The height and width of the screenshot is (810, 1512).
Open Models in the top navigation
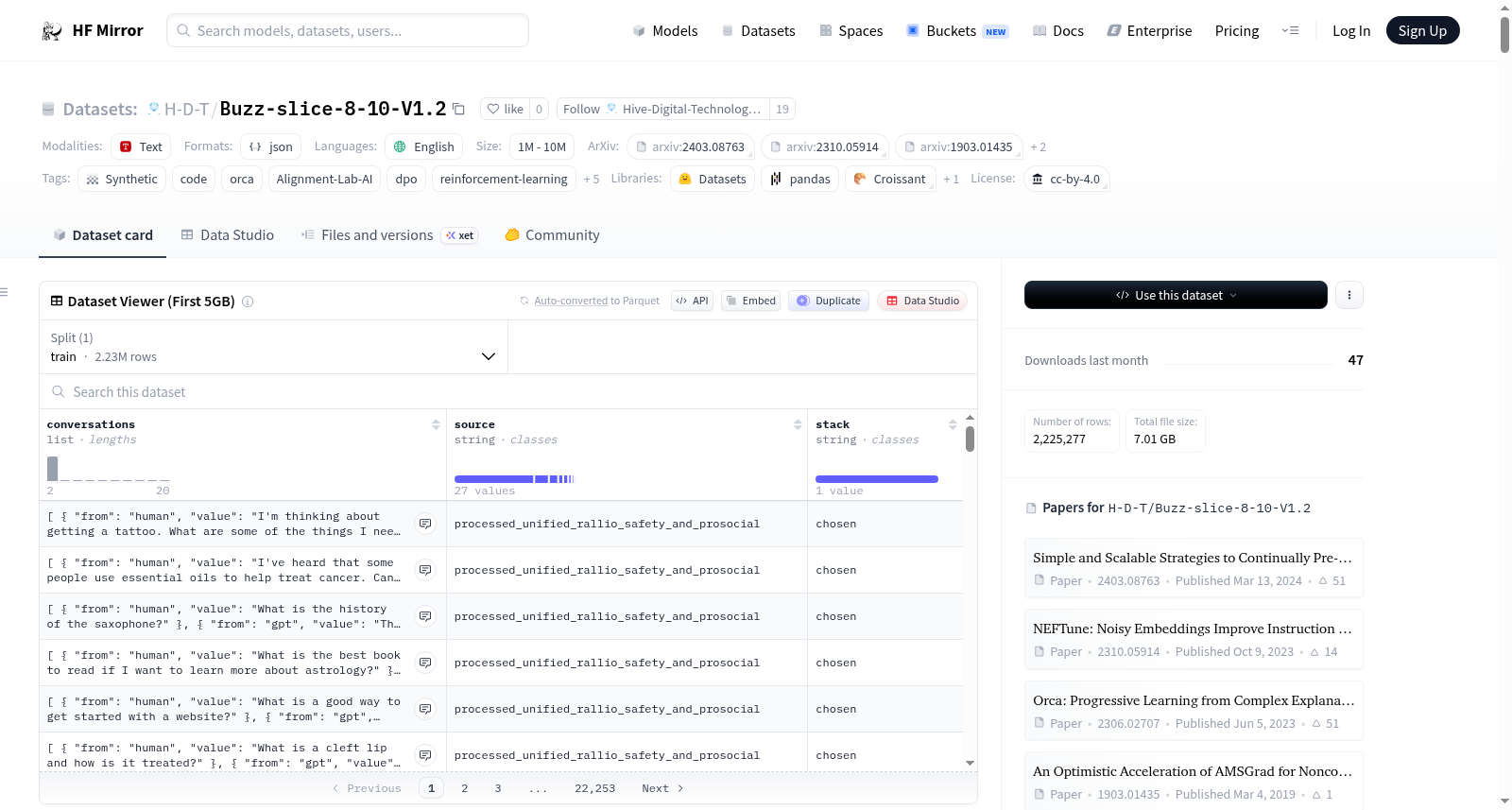tap(665, 30)
